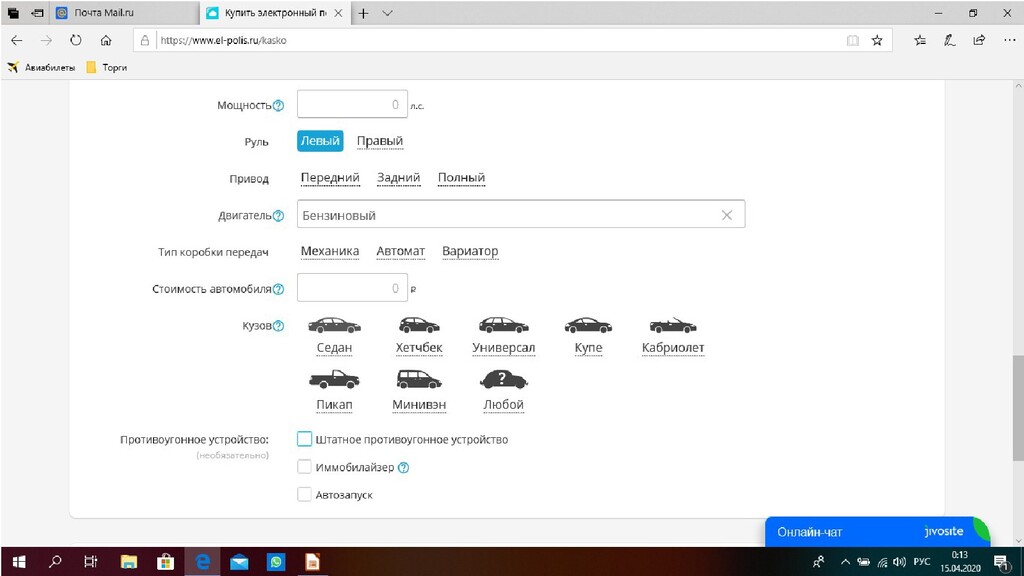Image resolution: width=1024 pixels, height=576 pixels.
Task: Switch РУС keyboard language
Action: pos(921,562)
